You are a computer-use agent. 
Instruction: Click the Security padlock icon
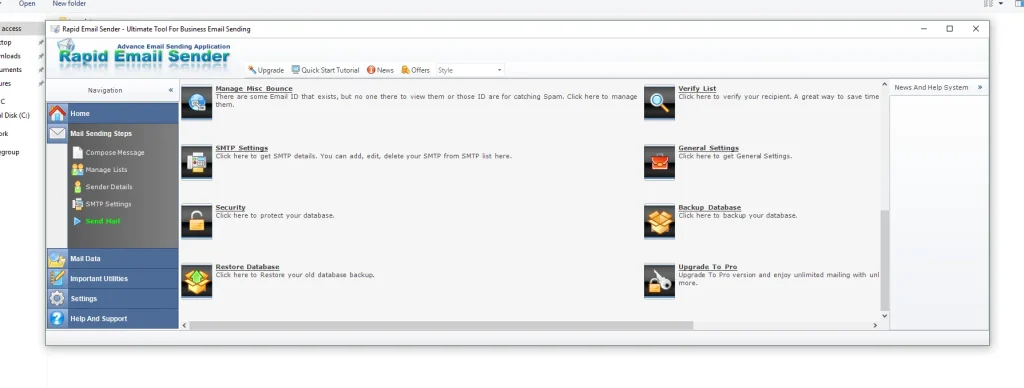tap(197, 221)
